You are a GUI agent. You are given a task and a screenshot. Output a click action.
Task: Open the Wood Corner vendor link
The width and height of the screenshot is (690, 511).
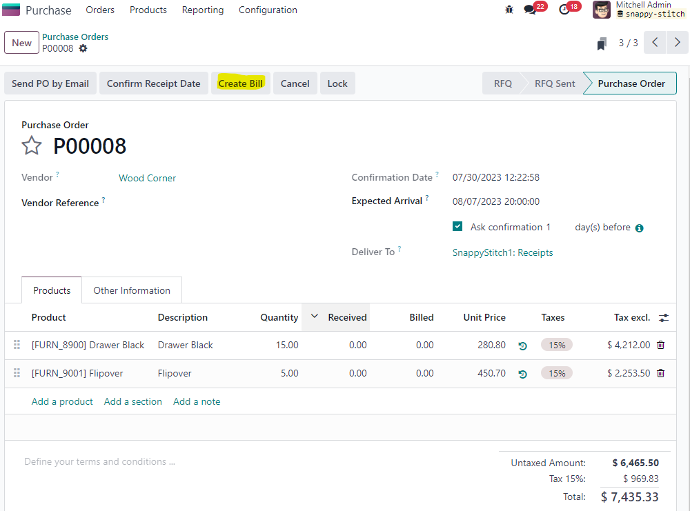tap(147, 178)
